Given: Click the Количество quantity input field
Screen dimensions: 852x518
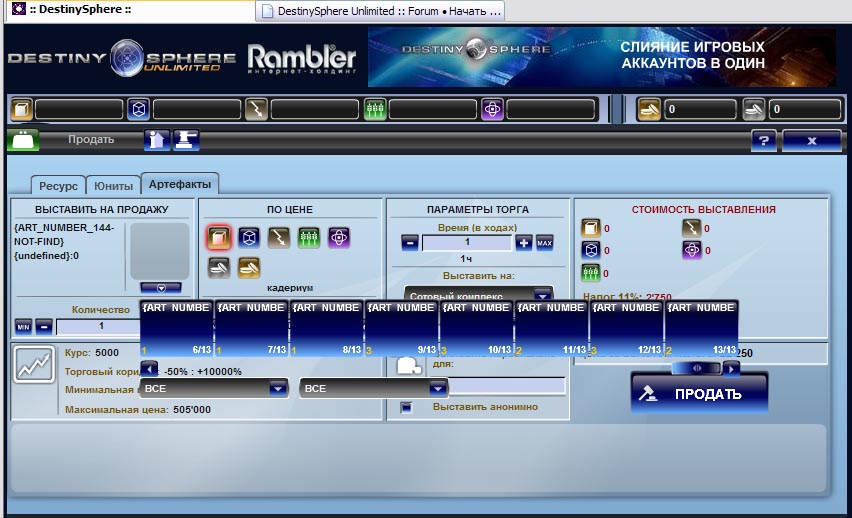Looking at the screenshot, I should pos(98,326).
